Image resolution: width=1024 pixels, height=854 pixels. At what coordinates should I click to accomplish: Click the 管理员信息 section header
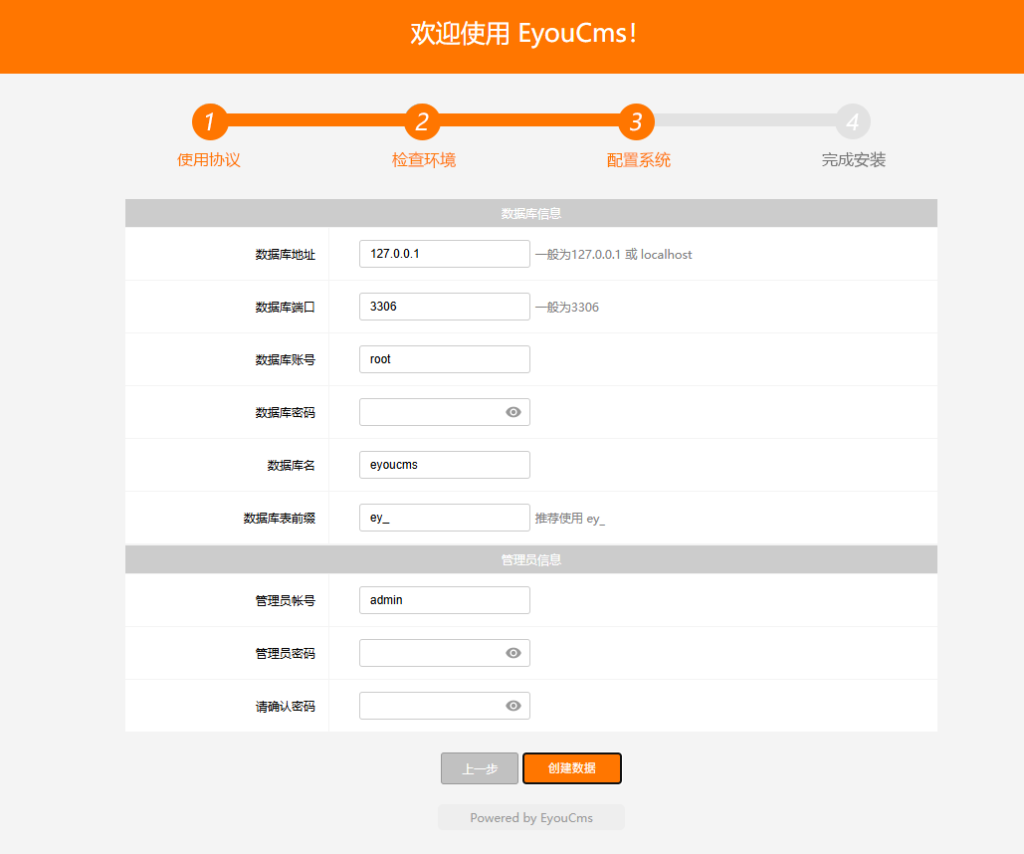[x=531, y=560]
